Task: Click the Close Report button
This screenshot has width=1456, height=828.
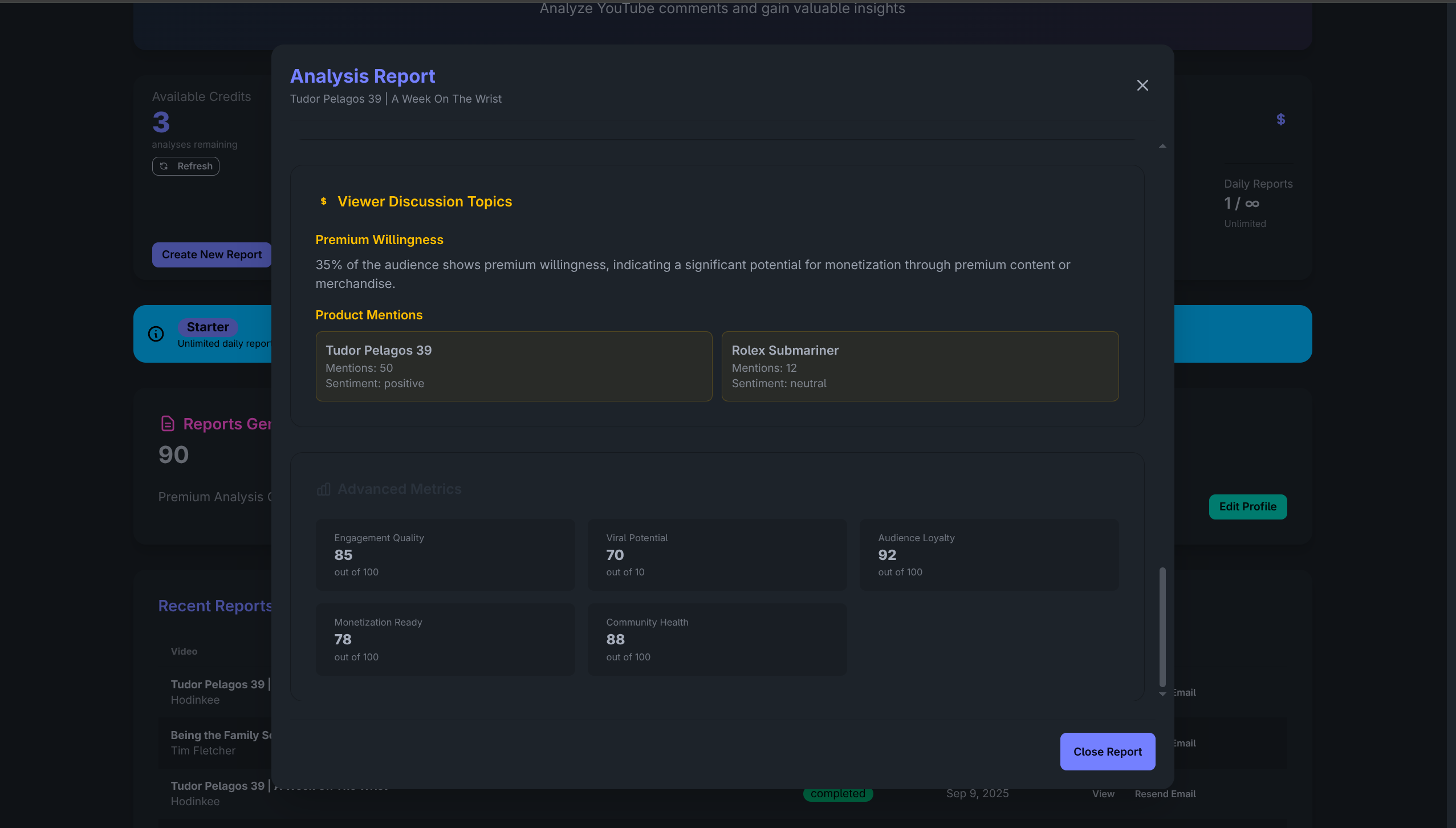Action: 1107,752
